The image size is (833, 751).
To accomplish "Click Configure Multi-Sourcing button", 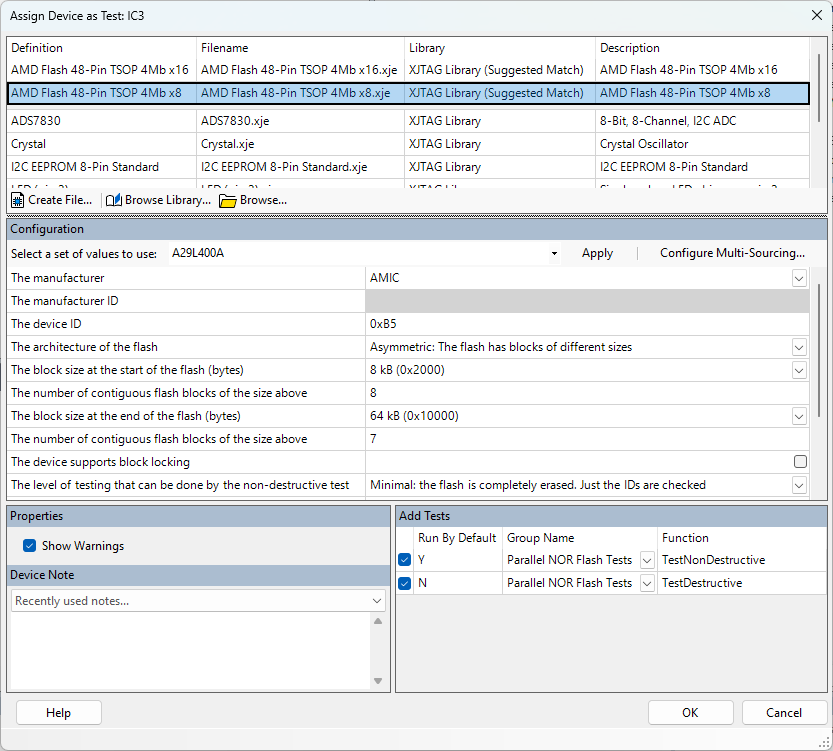I will tap(732, 254).
